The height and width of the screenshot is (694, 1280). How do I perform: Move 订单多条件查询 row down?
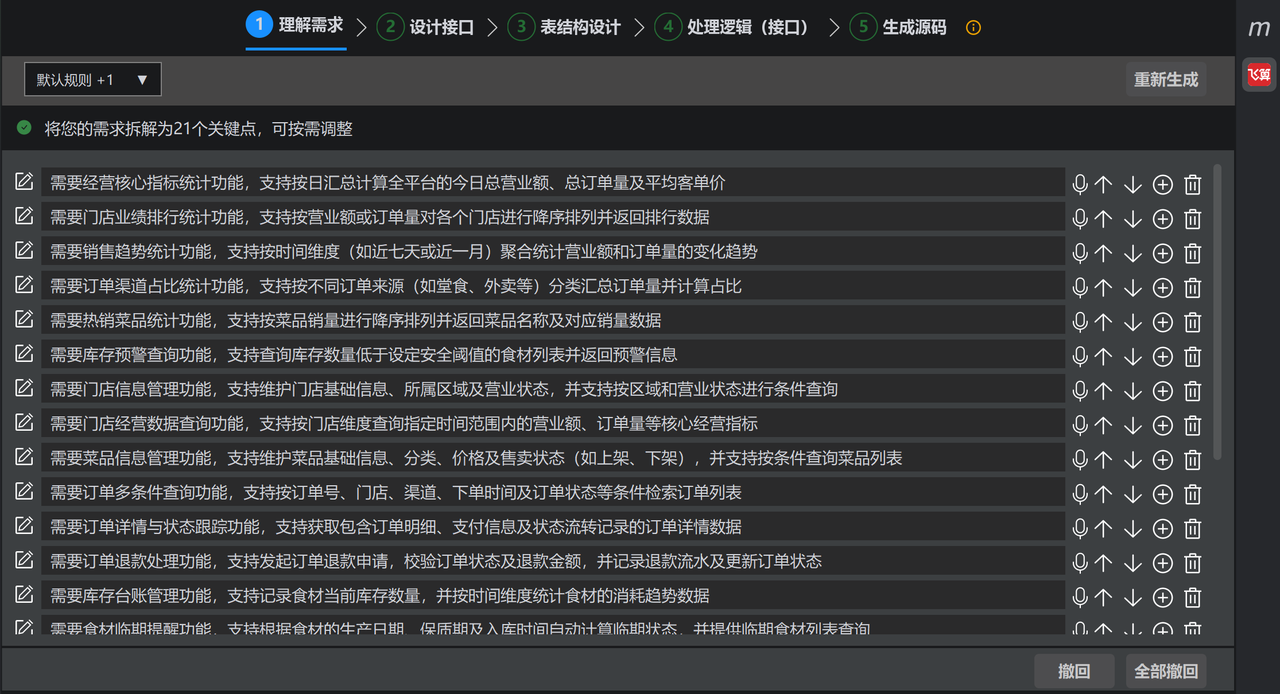coord(1132,494)
